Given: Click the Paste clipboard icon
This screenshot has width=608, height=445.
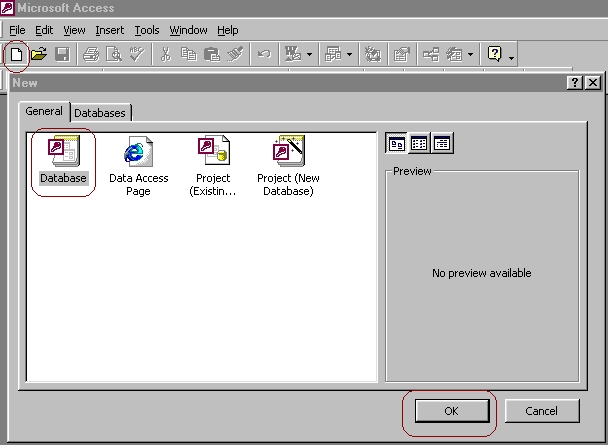Looking at the screenshot, I should coord(212,54).
